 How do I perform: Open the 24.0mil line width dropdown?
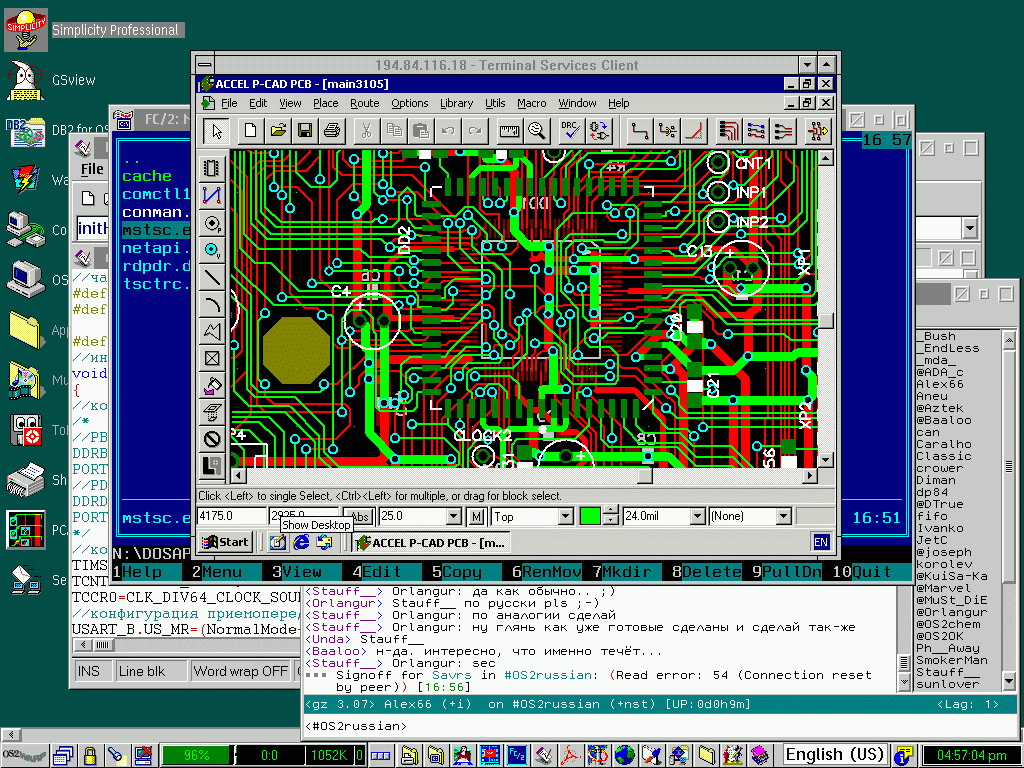[x=697, y=517]
